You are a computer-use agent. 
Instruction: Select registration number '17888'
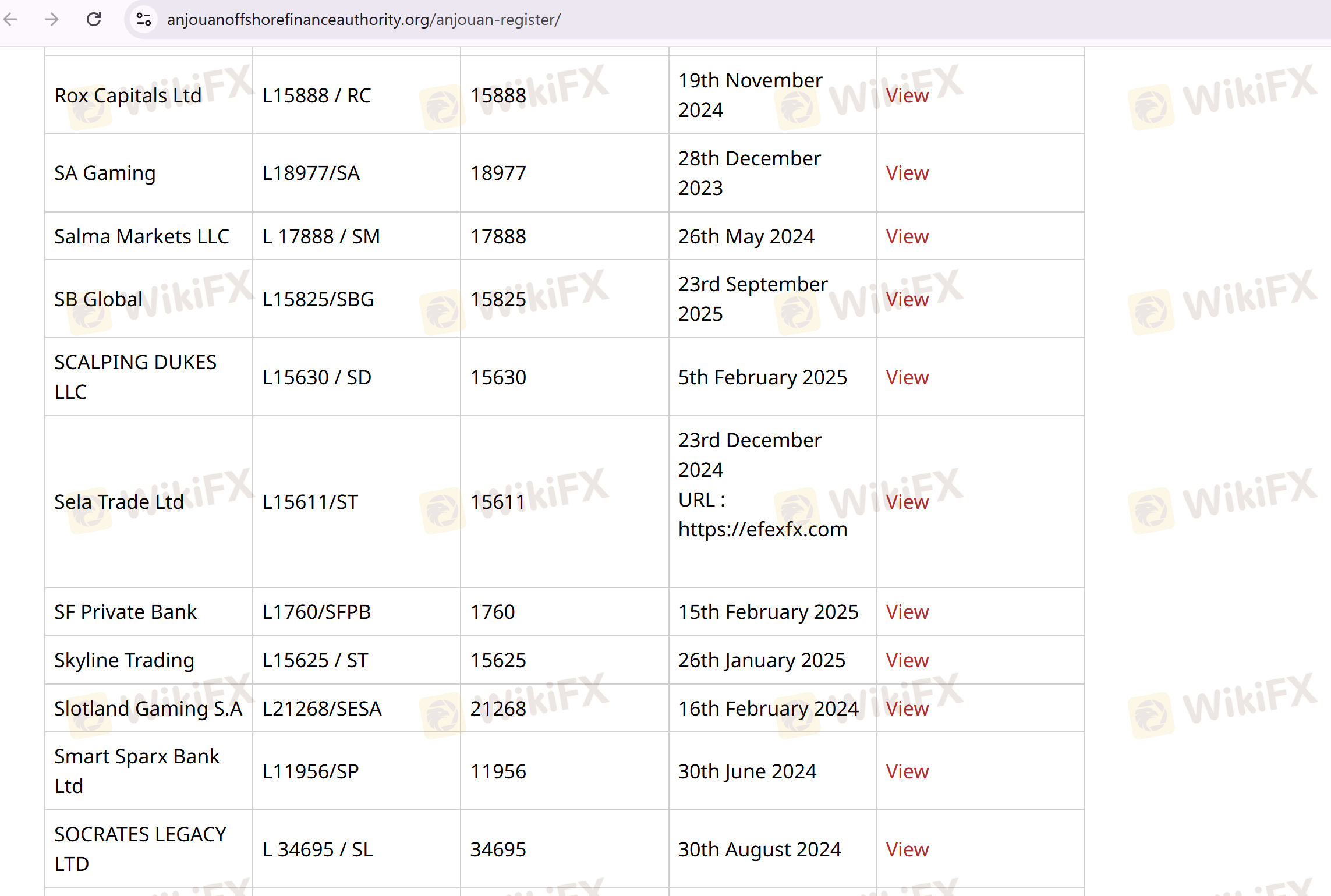498,236
